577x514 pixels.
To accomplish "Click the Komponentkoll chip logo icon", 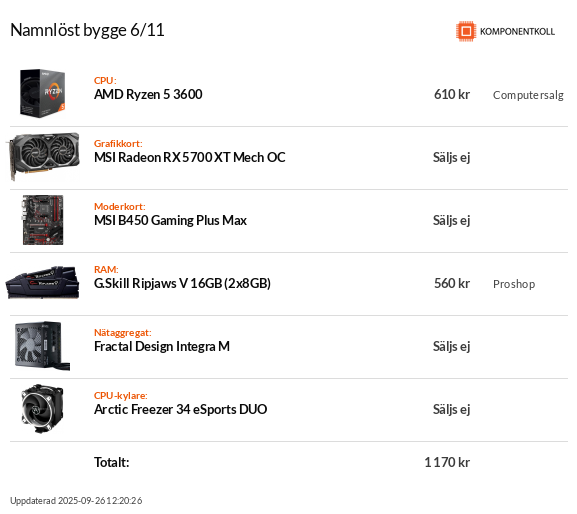I will [x=466, y=31].
